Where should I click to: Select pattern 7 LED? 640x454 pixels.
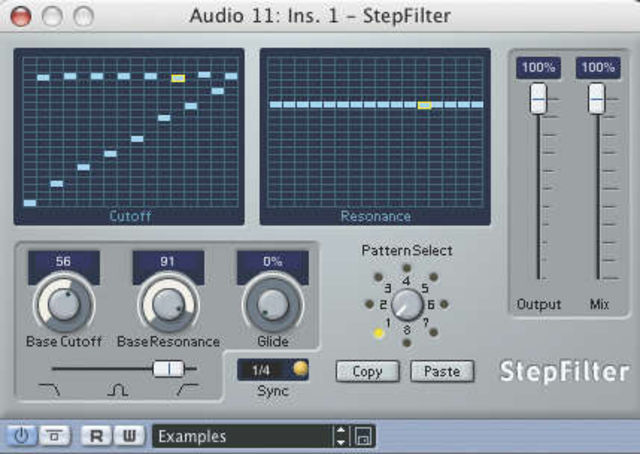point(433,332)
